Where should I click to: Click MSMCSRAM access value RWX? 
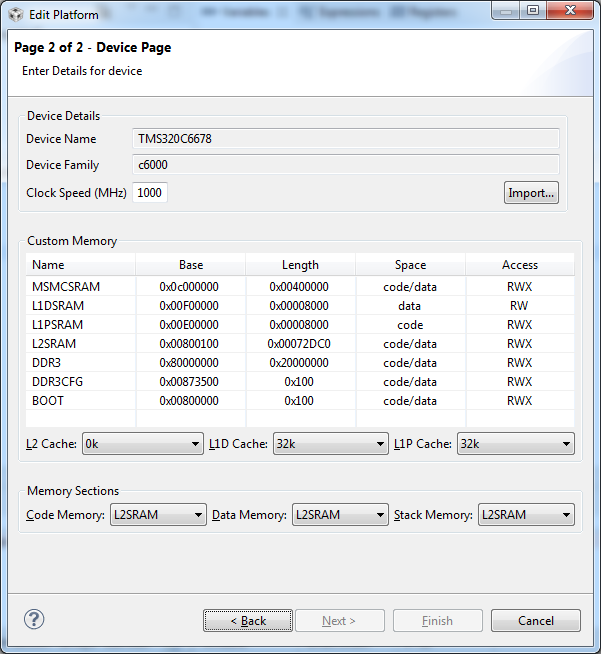[x=519, y=287]
